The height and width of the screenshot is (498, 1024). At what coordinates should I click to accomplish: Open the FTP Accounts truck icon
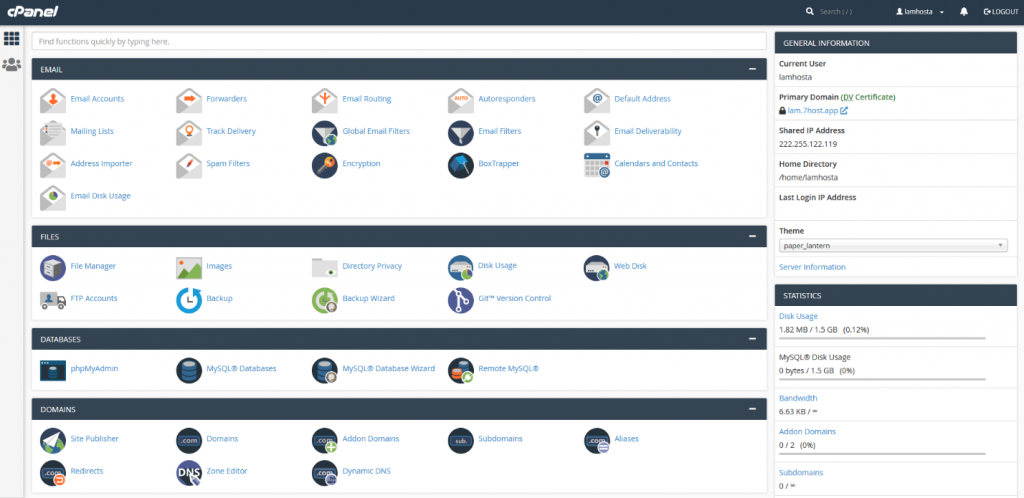[53, 300]
